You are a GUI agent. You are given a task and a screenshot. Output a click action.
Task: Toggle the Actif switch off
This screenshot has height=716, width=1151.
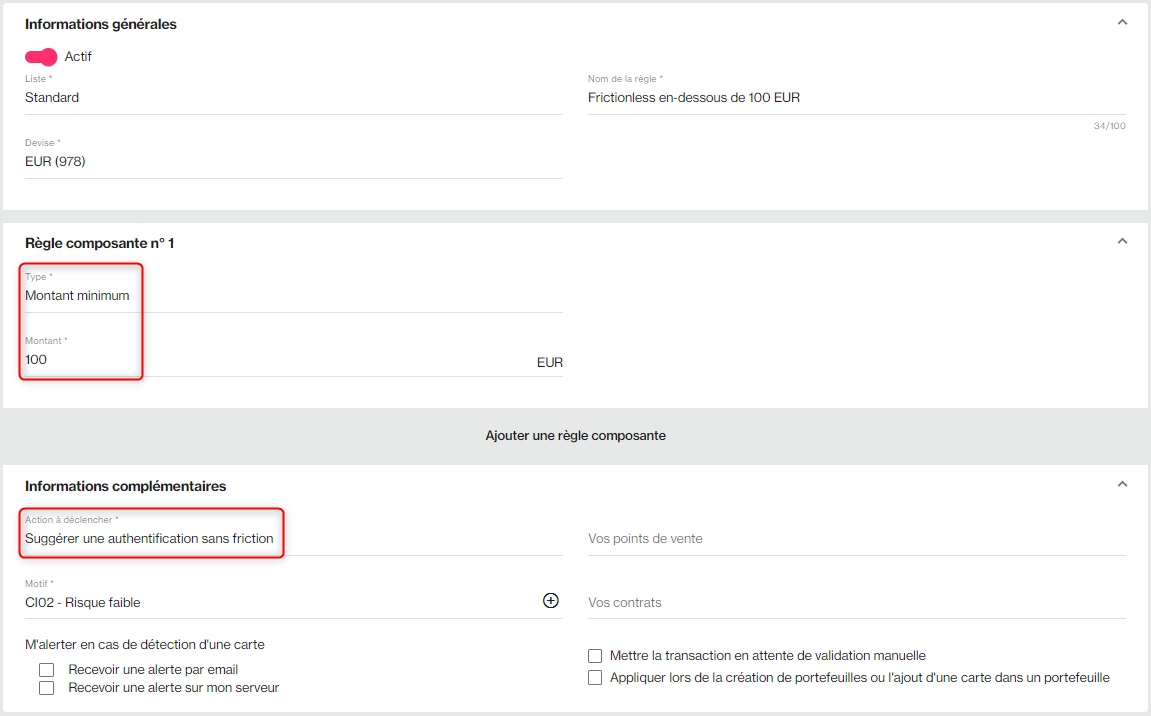point(41,57)
